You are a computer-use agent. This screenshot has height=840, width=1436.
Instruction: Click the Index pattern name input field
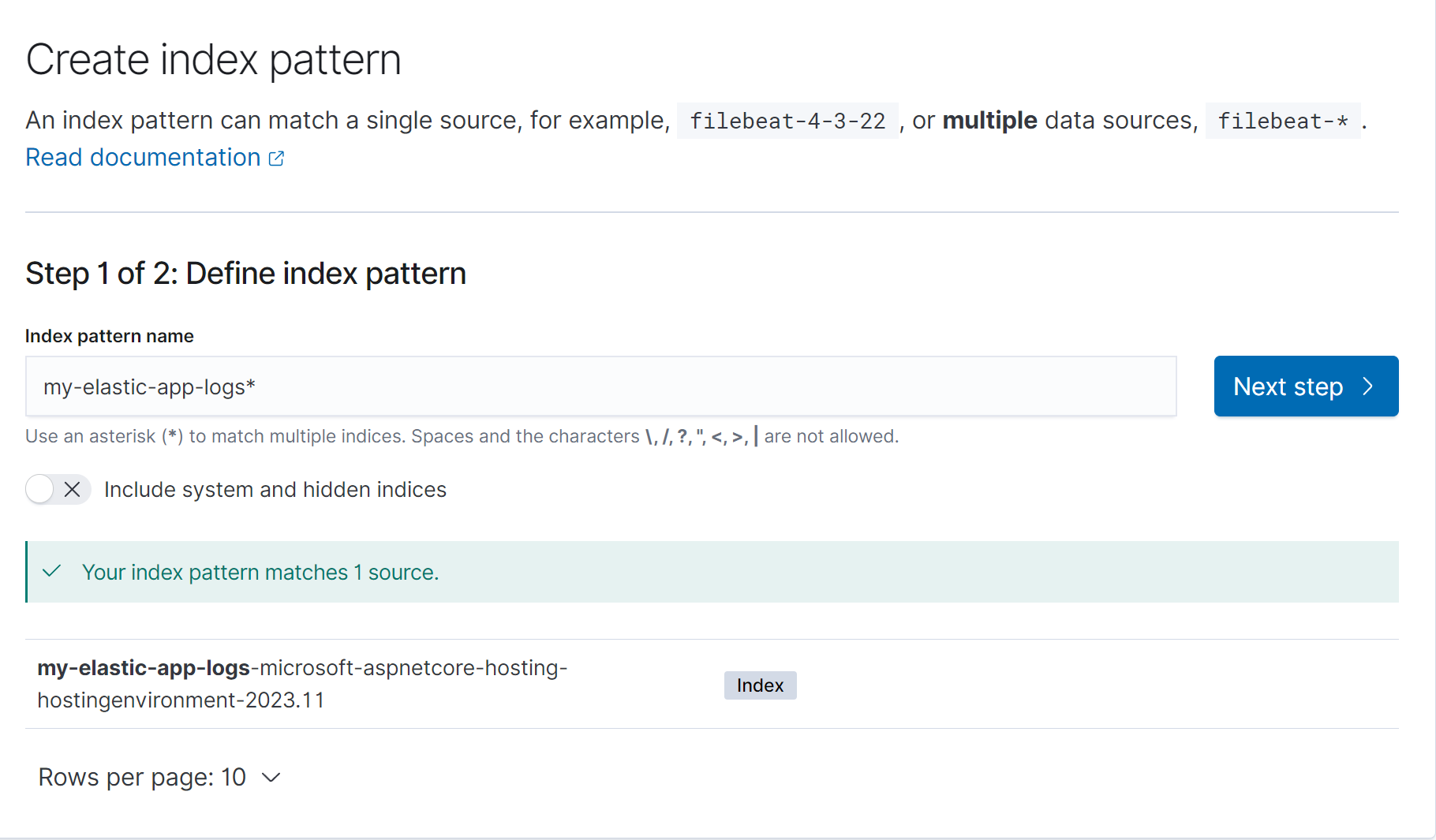600,386
